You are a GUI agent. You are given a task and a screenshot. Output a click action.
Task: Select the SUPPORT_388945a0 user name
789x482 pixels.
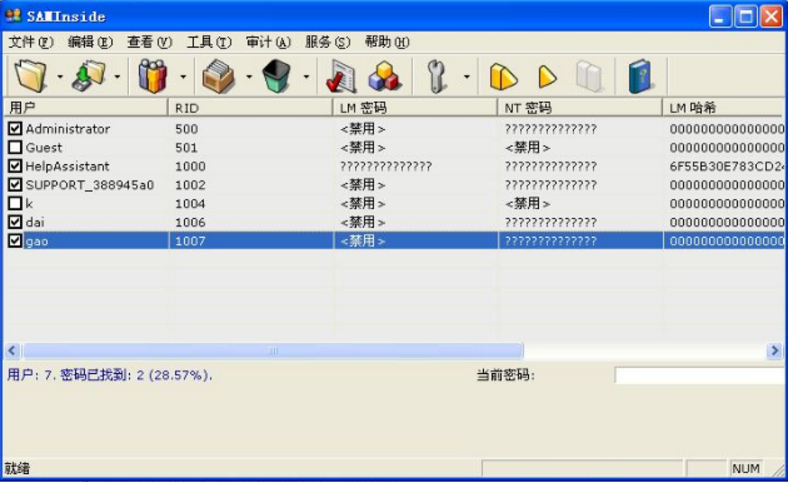click(x=90, y=185)
